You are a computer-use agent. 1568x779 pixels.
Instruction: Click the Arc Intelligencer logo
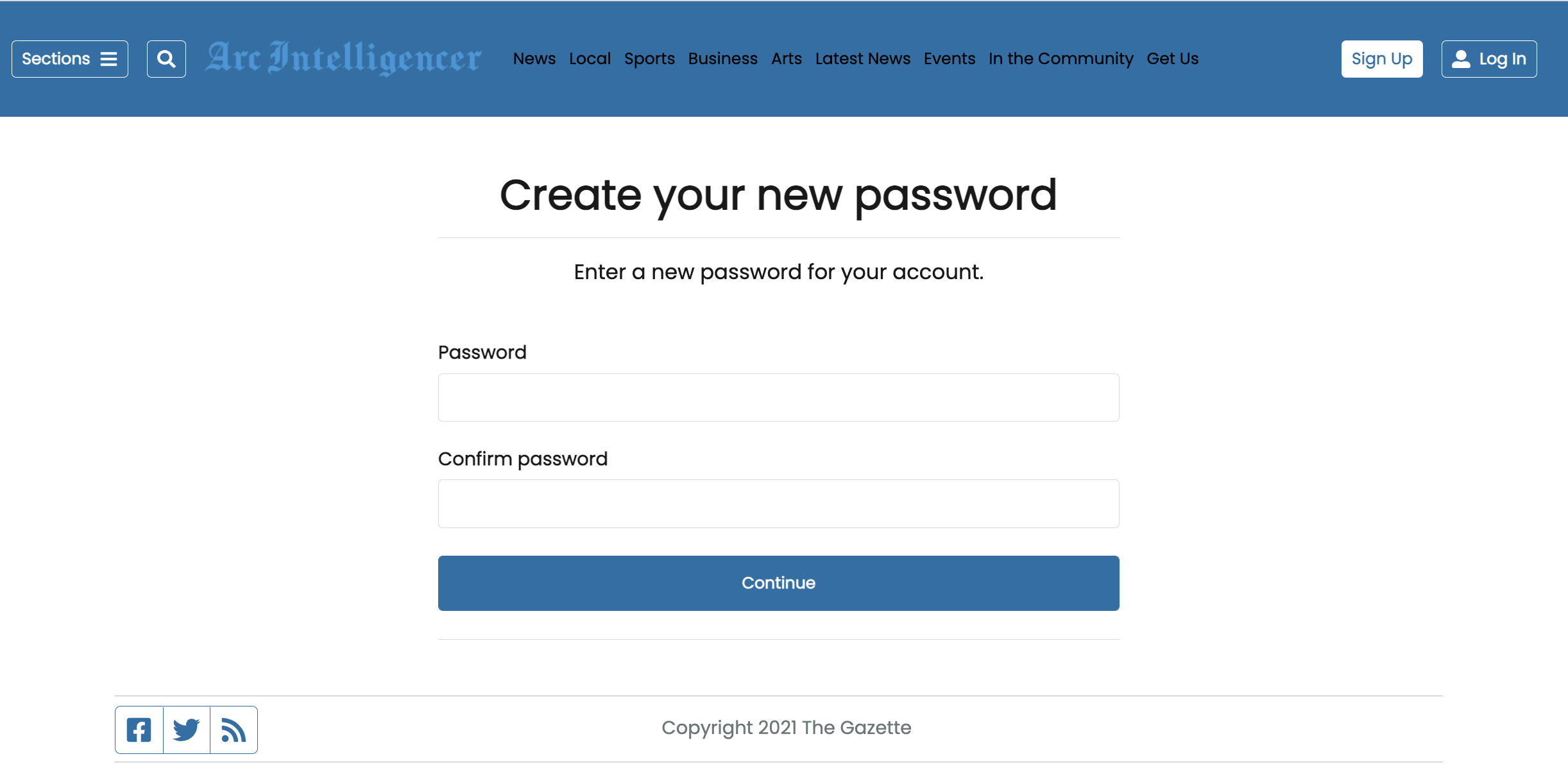pyautogui.click(x=343, y=58)
